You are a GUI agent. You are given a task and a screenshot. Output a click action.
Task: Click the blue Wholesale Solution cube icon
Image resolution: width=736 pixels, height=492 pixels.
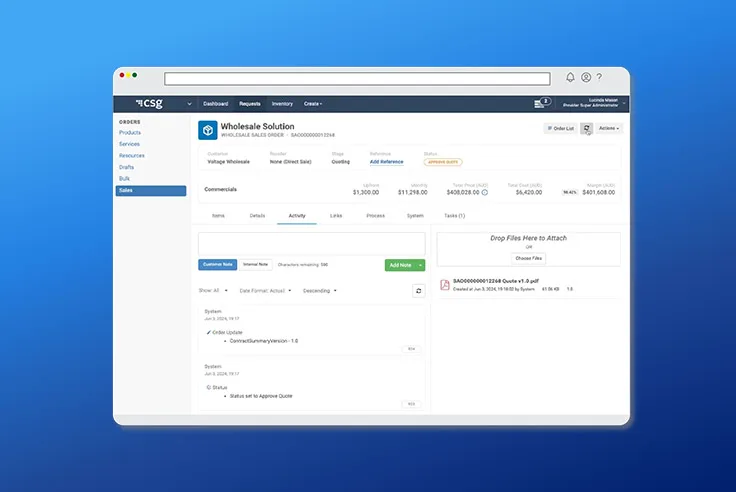(207, 130)
